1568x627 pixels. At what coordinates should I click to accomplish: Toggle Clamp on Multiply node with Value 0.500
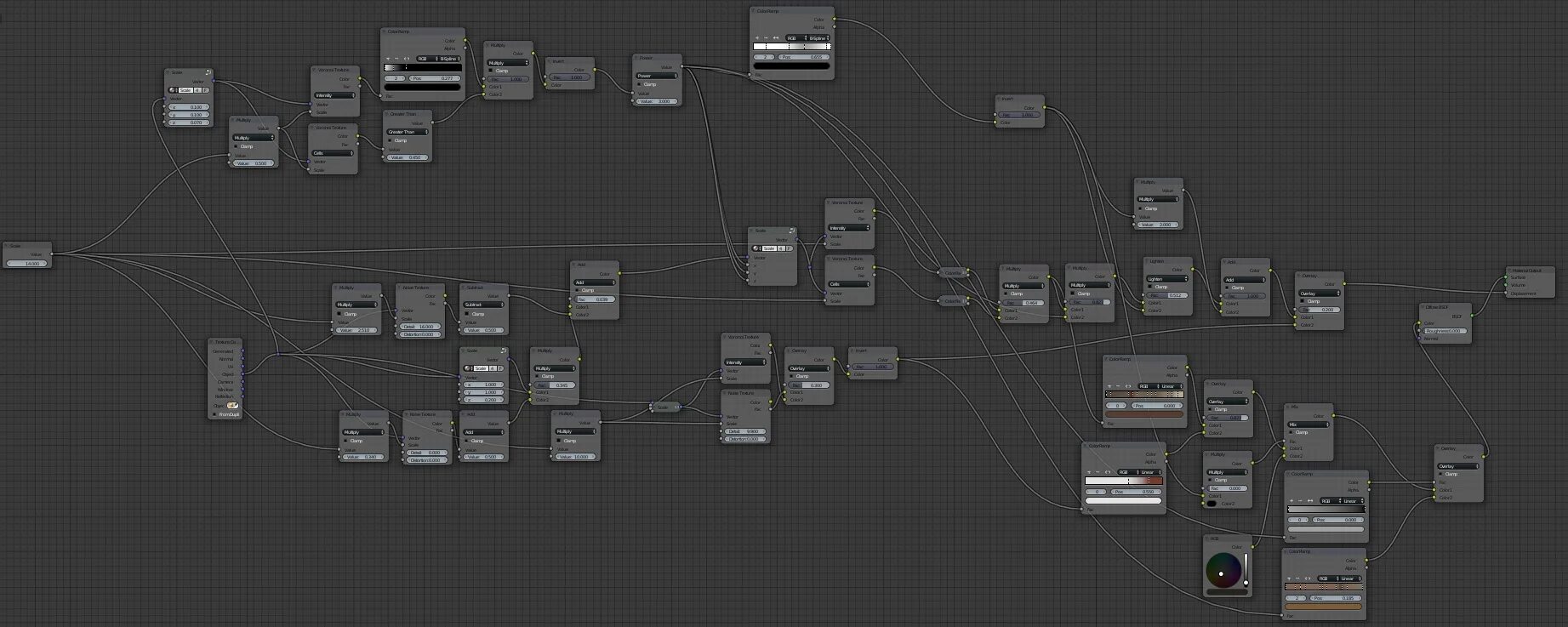[x=237, y=146]
